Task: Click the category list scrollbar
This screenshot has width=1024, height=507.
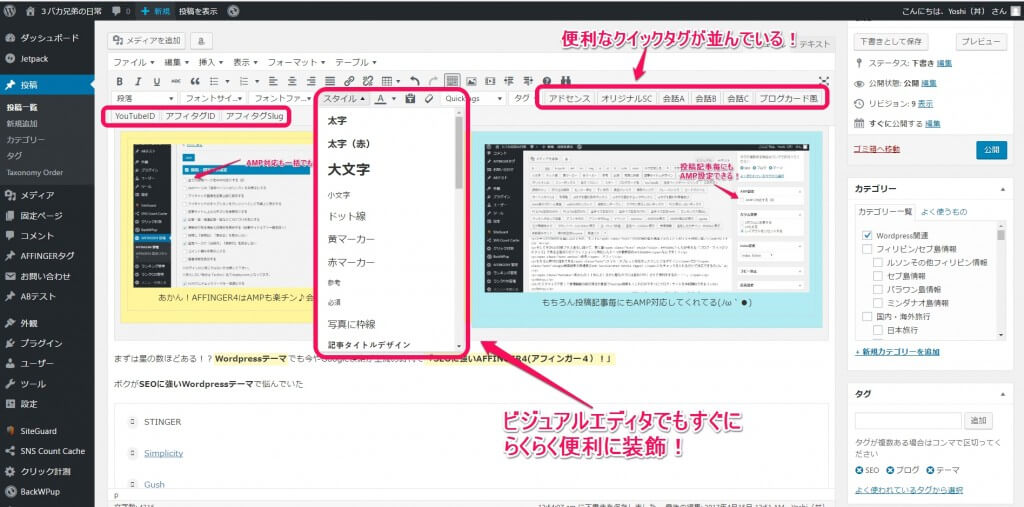Action: [1000, 235]
